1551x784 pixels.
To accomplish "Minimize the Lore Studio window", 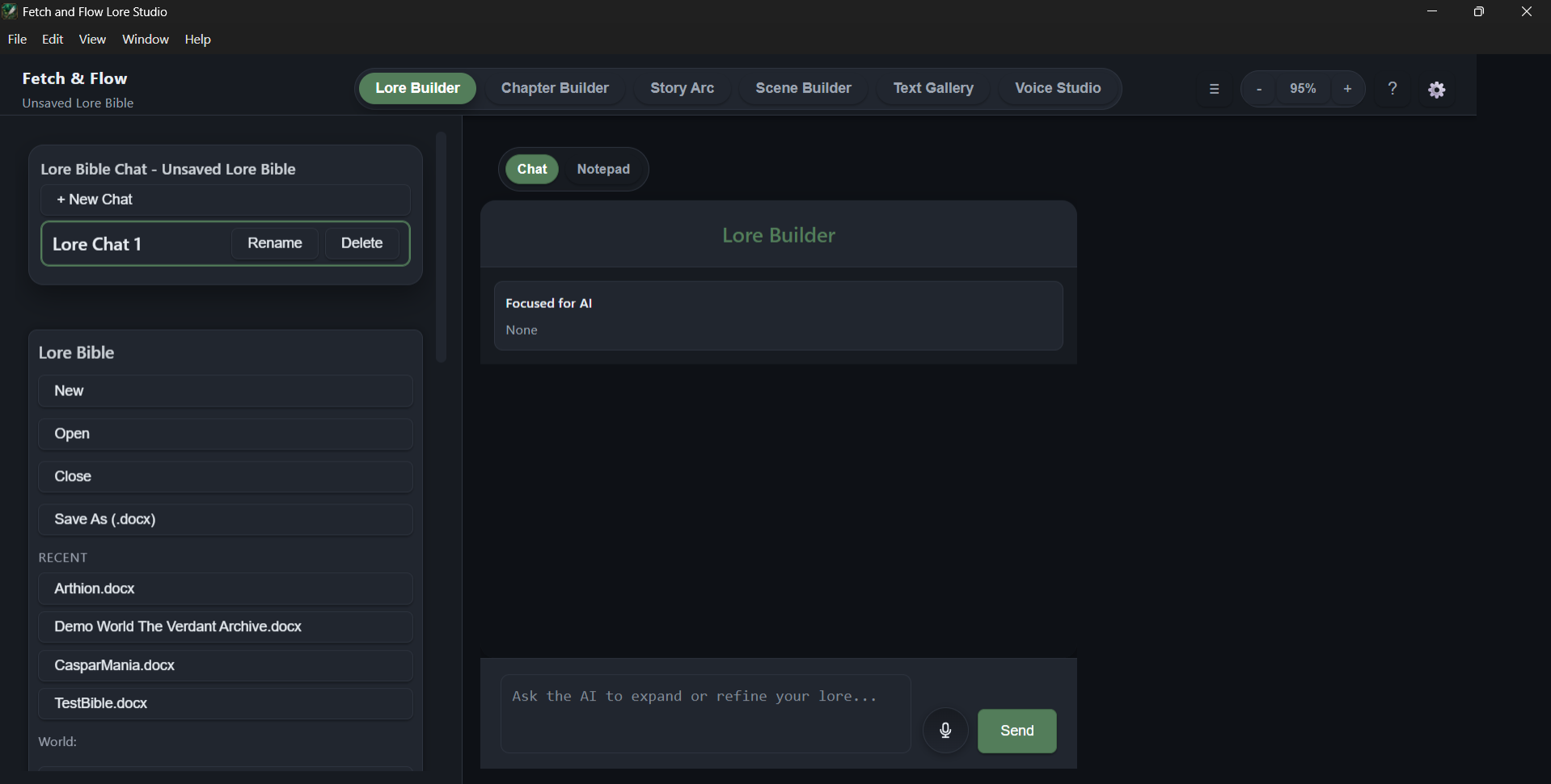I will tap(1432, 11).
